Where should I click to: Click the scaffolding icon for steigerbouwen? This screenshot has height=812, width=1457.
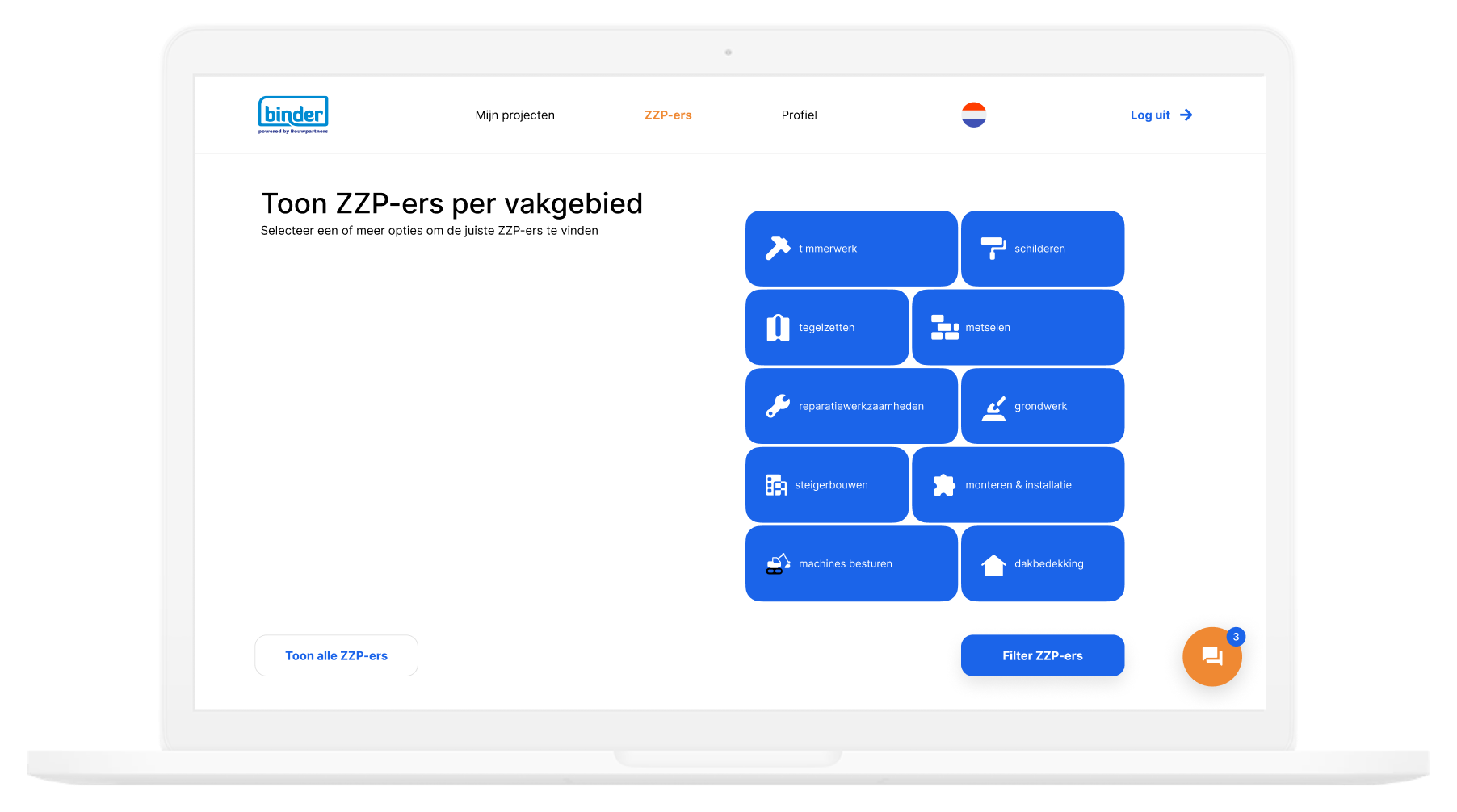click(x=775, y=485)
